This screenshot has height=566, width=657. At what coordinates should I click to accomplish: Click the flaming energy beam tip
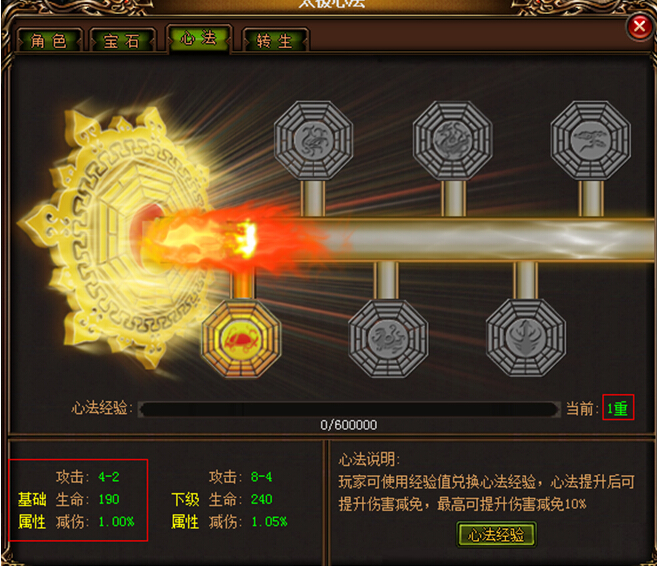pyautogui.click(x=247, y=240)
